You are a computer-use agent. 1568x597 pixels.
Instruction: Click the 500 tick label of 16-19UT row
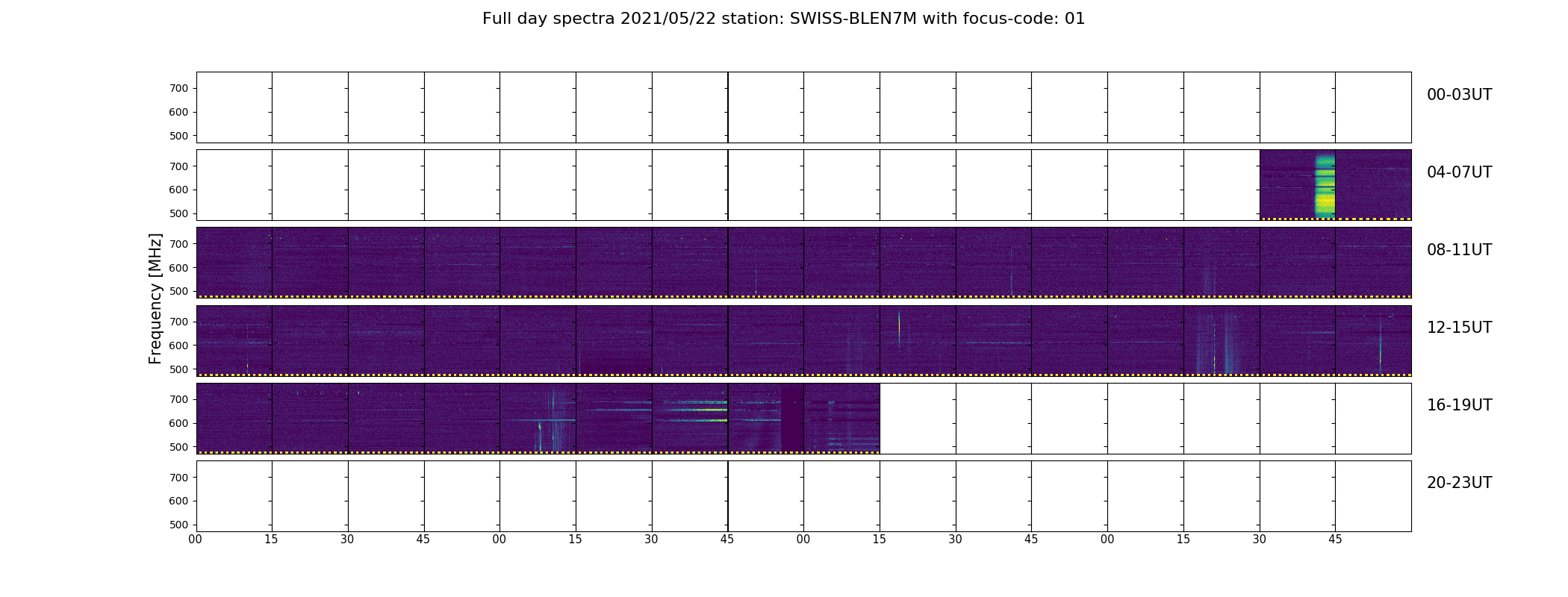click(178, 447)
